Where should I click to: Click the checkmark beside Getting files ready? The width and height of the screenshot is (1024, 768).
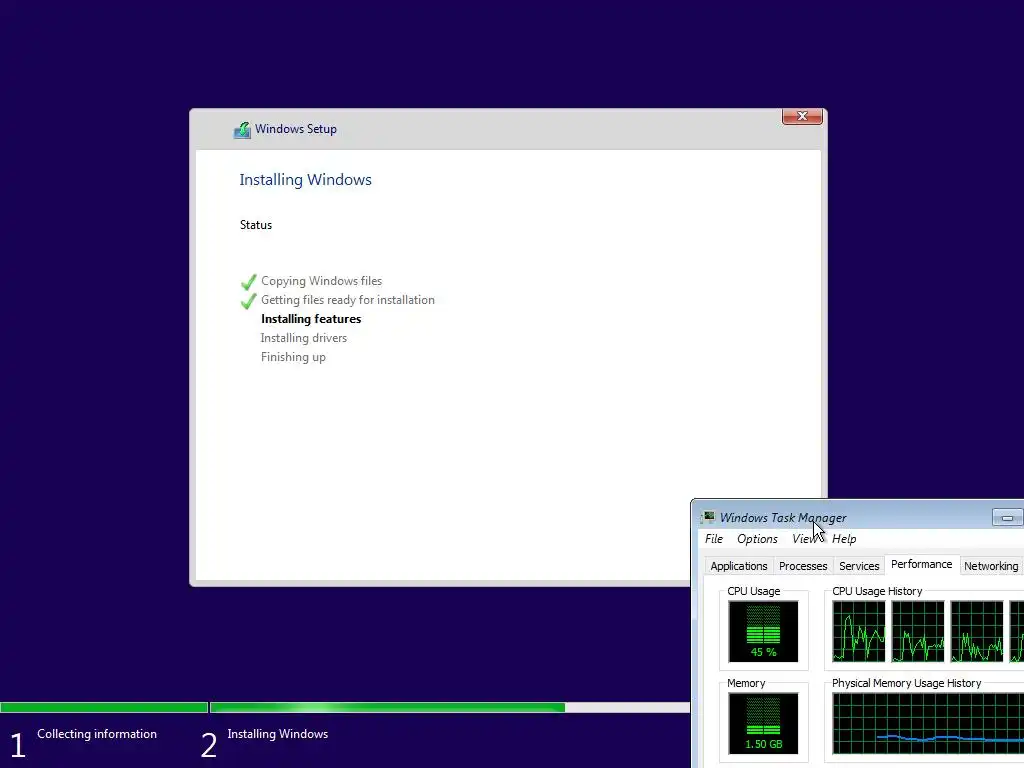(249, 300)
